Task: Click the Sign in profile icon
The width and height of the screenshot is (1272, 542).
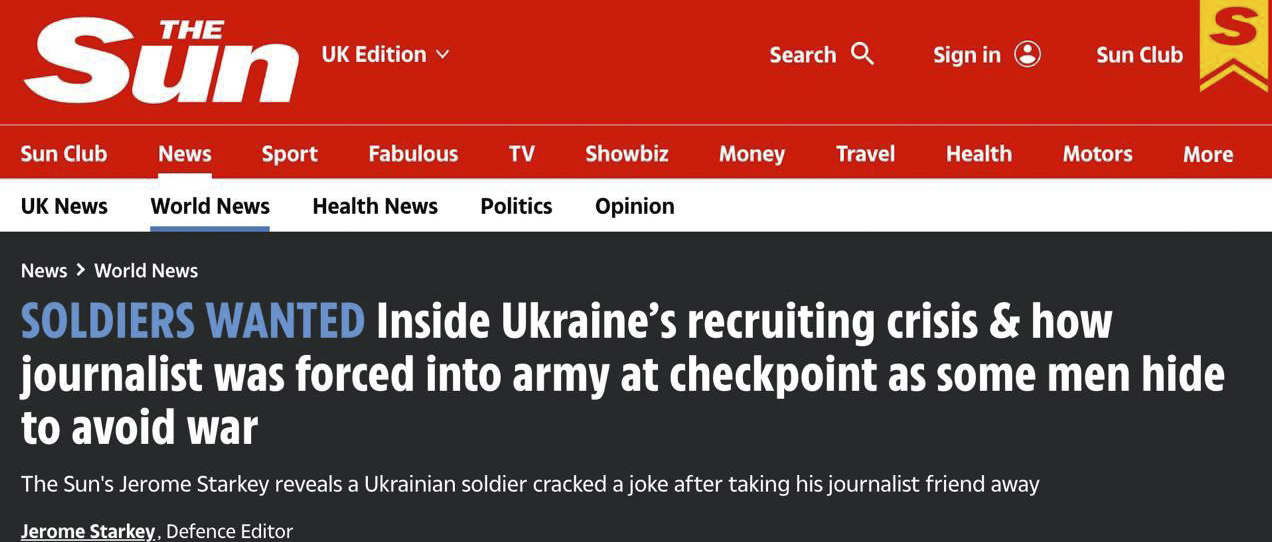Action: pos(1027,54)
